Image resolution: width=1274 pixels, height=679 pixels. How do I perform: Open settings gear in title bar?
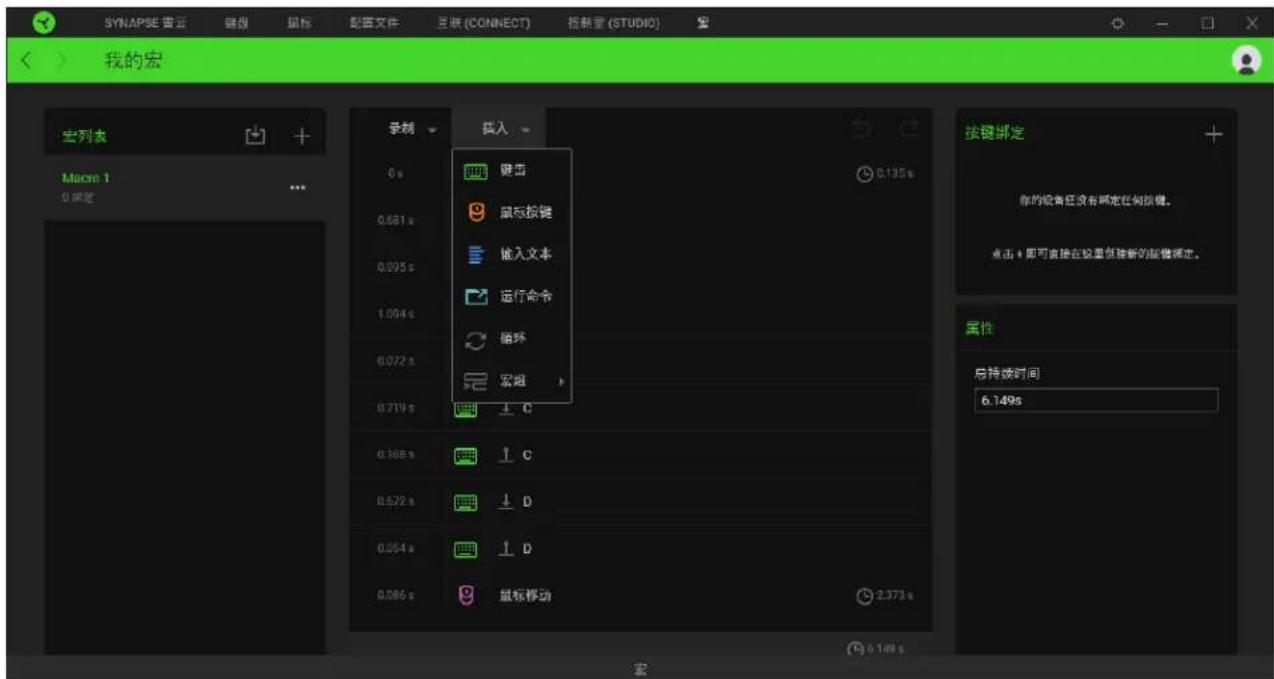1117,23
